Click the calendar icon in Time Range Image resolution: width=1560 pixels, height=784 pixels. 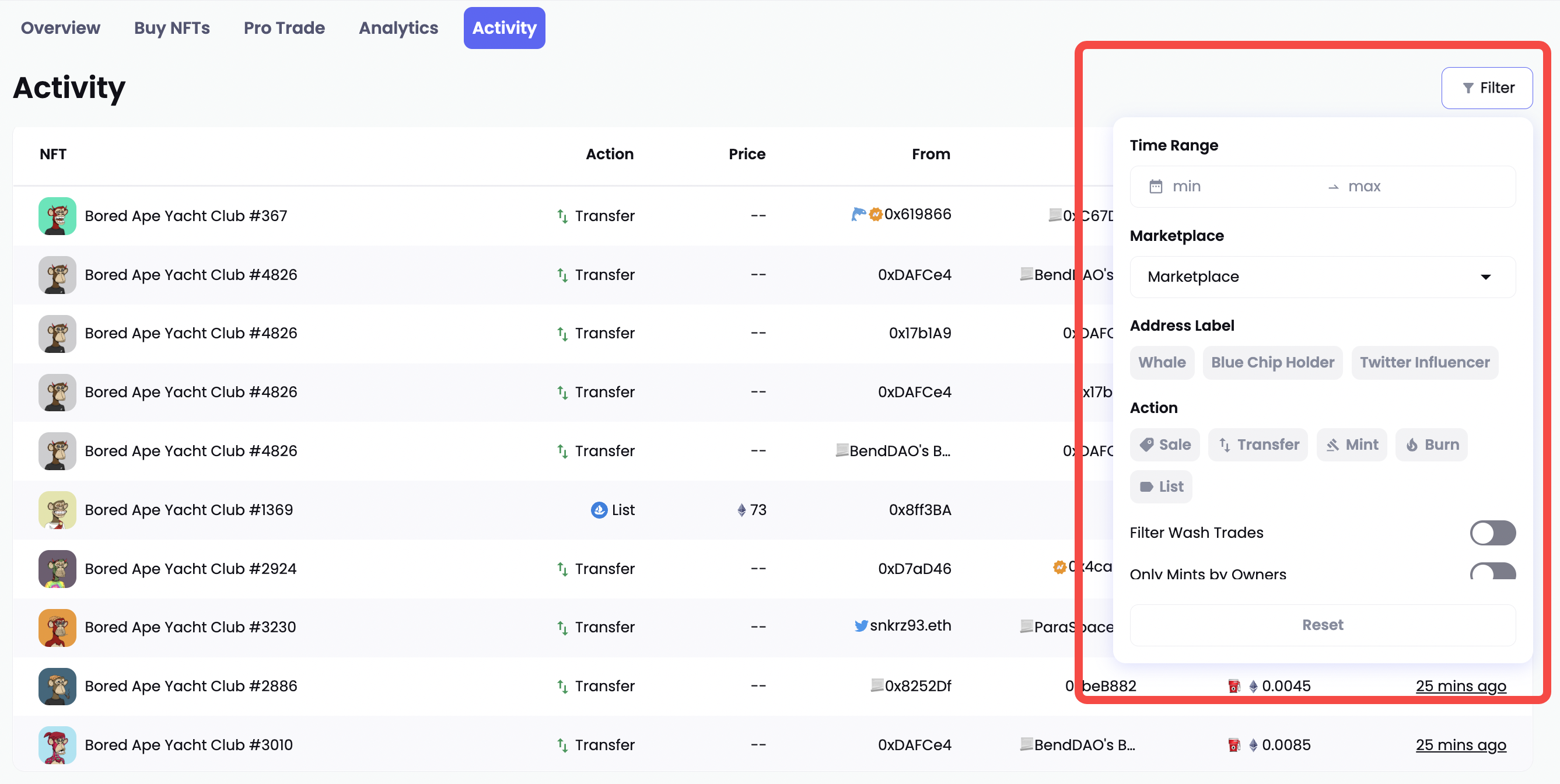pyautogui.click(x=1156, y=187)
